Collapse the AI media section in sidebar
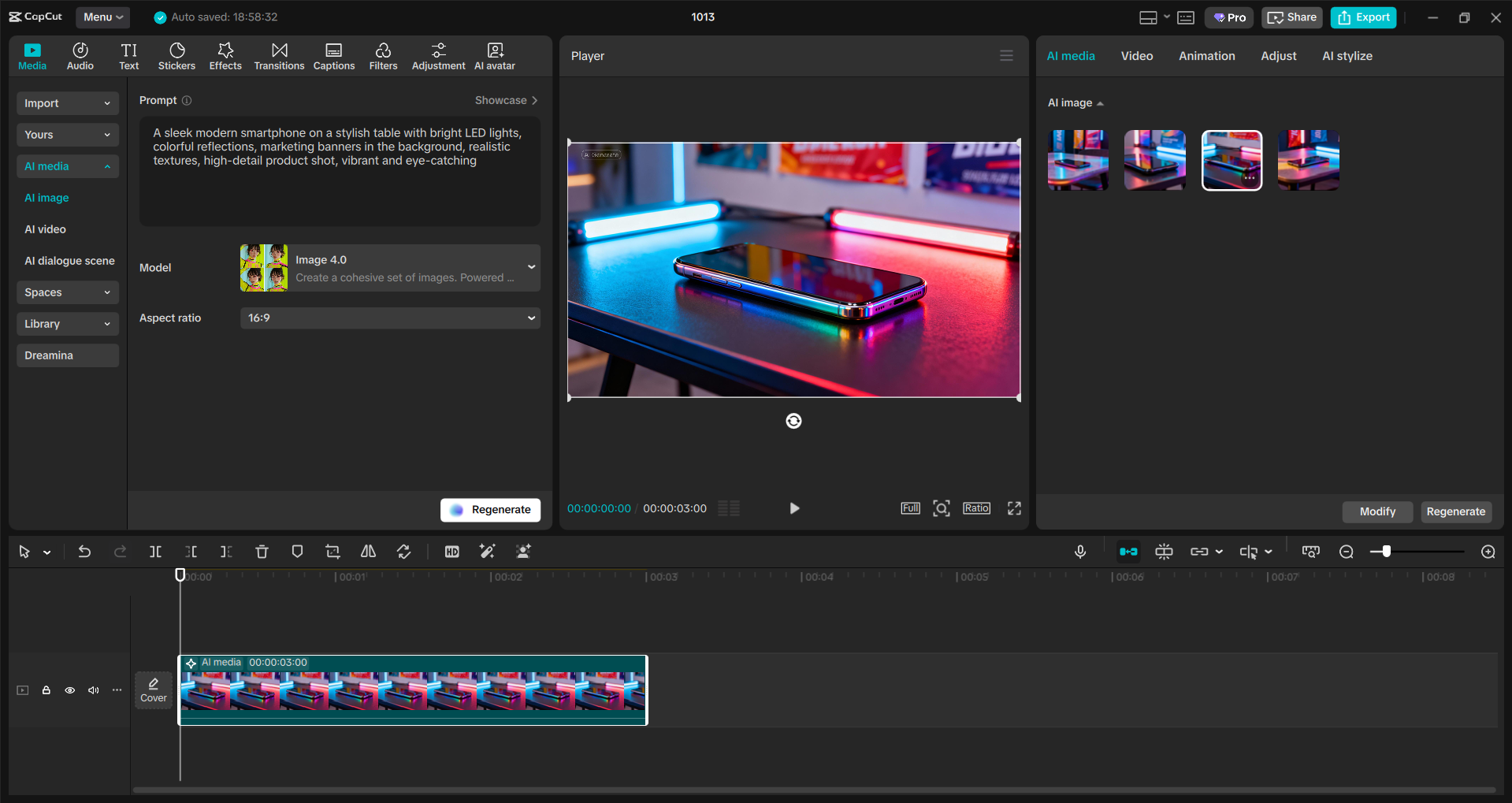The image size is (1512, 803). [67, 166]
